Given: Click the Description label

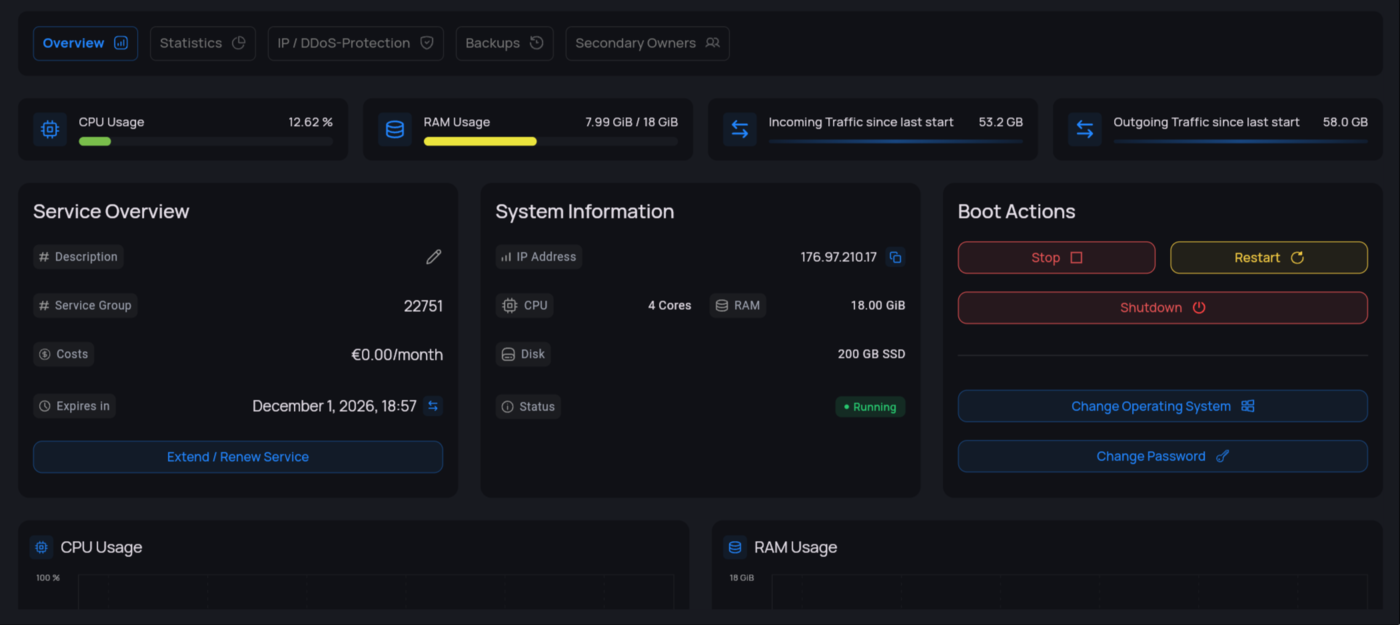Looking at the screenshot, I should [x=78, y=257].
